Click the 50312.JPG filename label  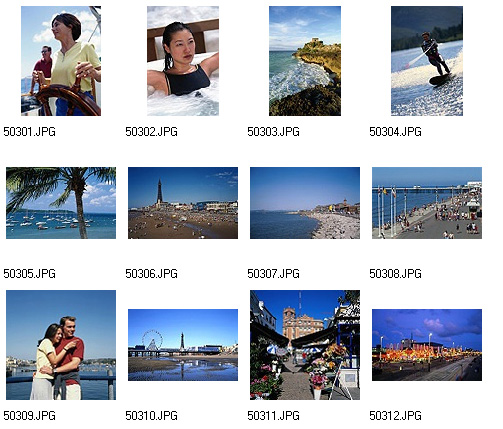tap(395, 416)
